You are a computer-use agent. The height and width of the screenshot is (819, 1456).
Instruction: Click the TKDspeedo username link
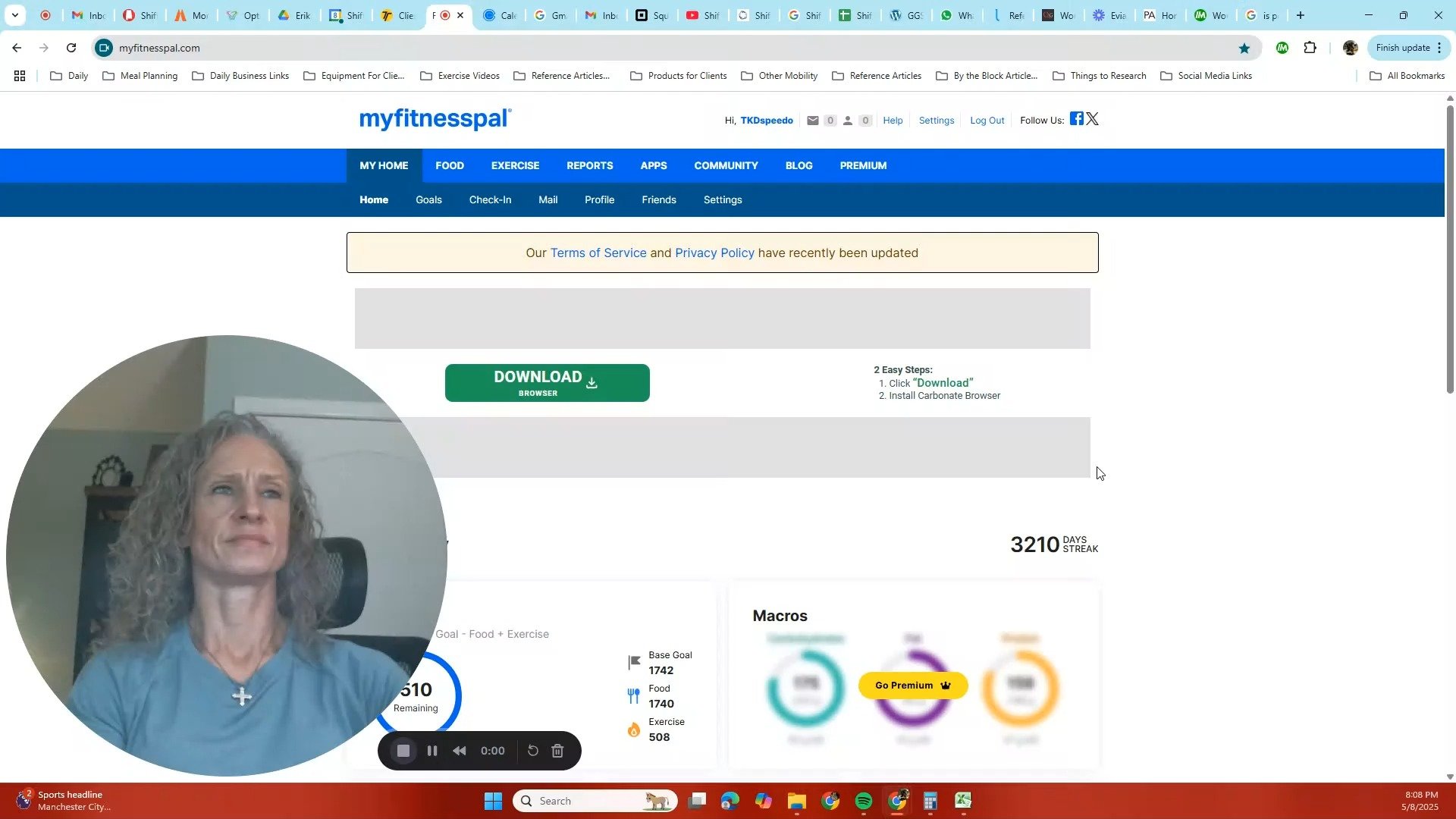tap(767, 121)
